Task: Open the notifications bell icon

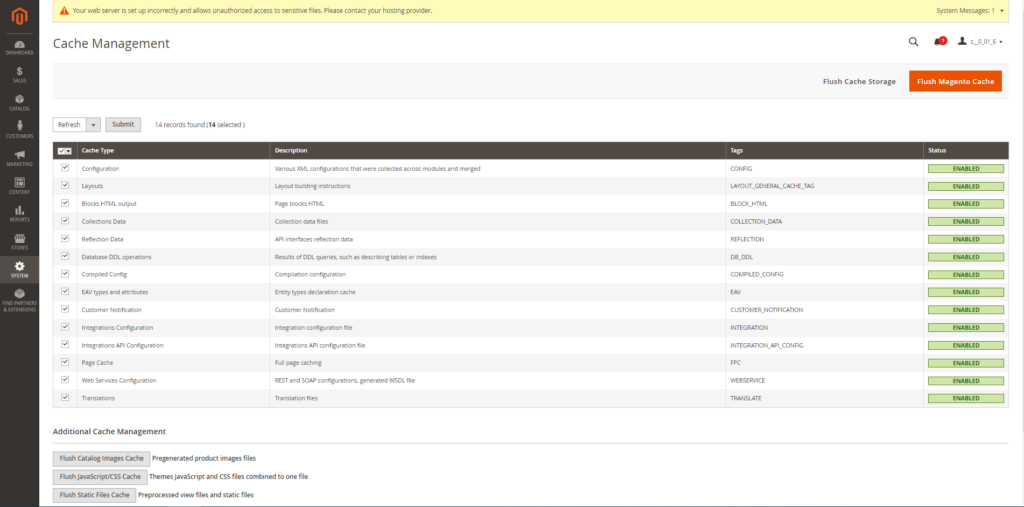Action: coord(939,42)
